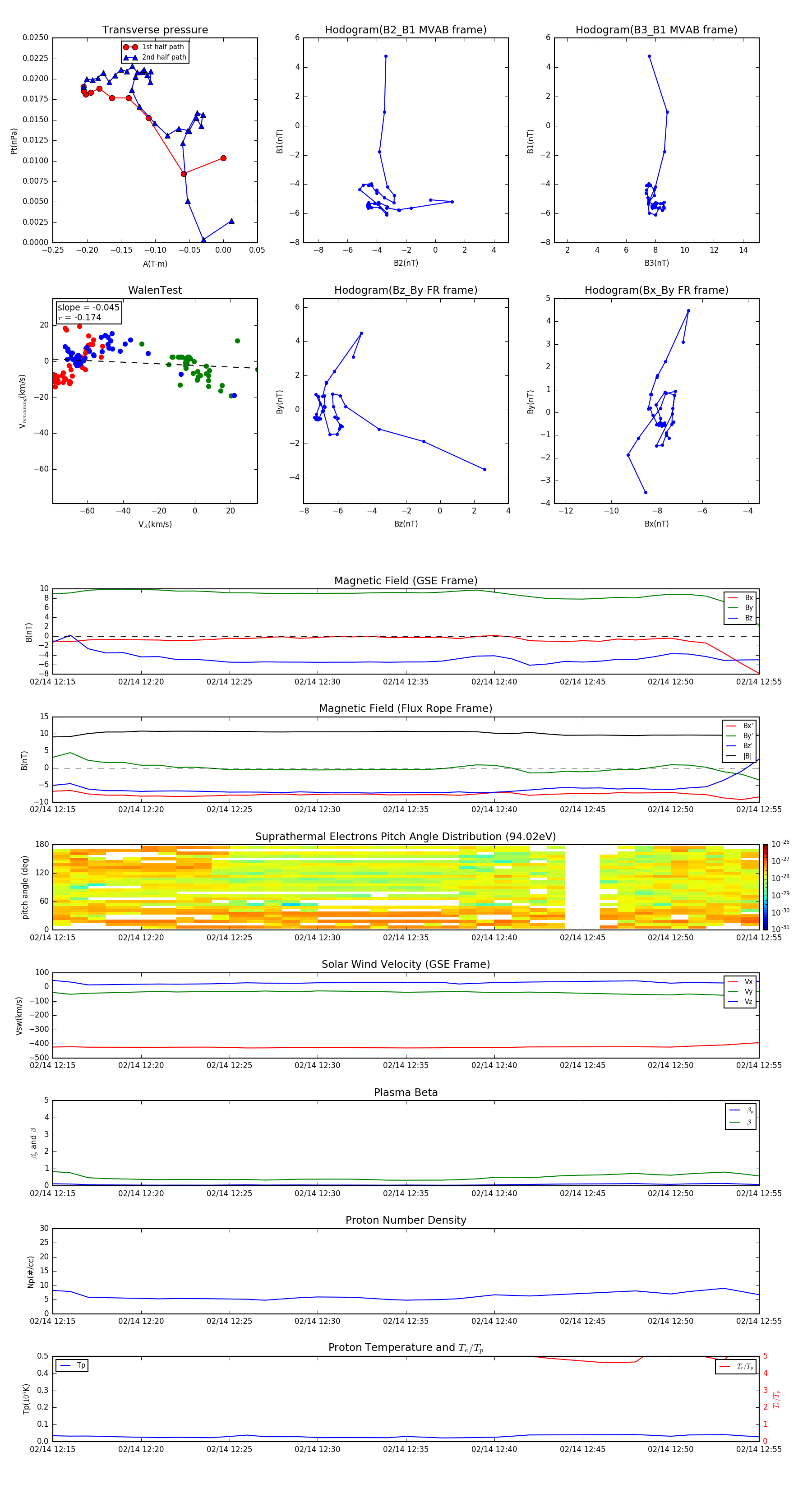Click the Bz' entry in Flux Rope legend
The image size is (812, 1489).
point(739,746)
